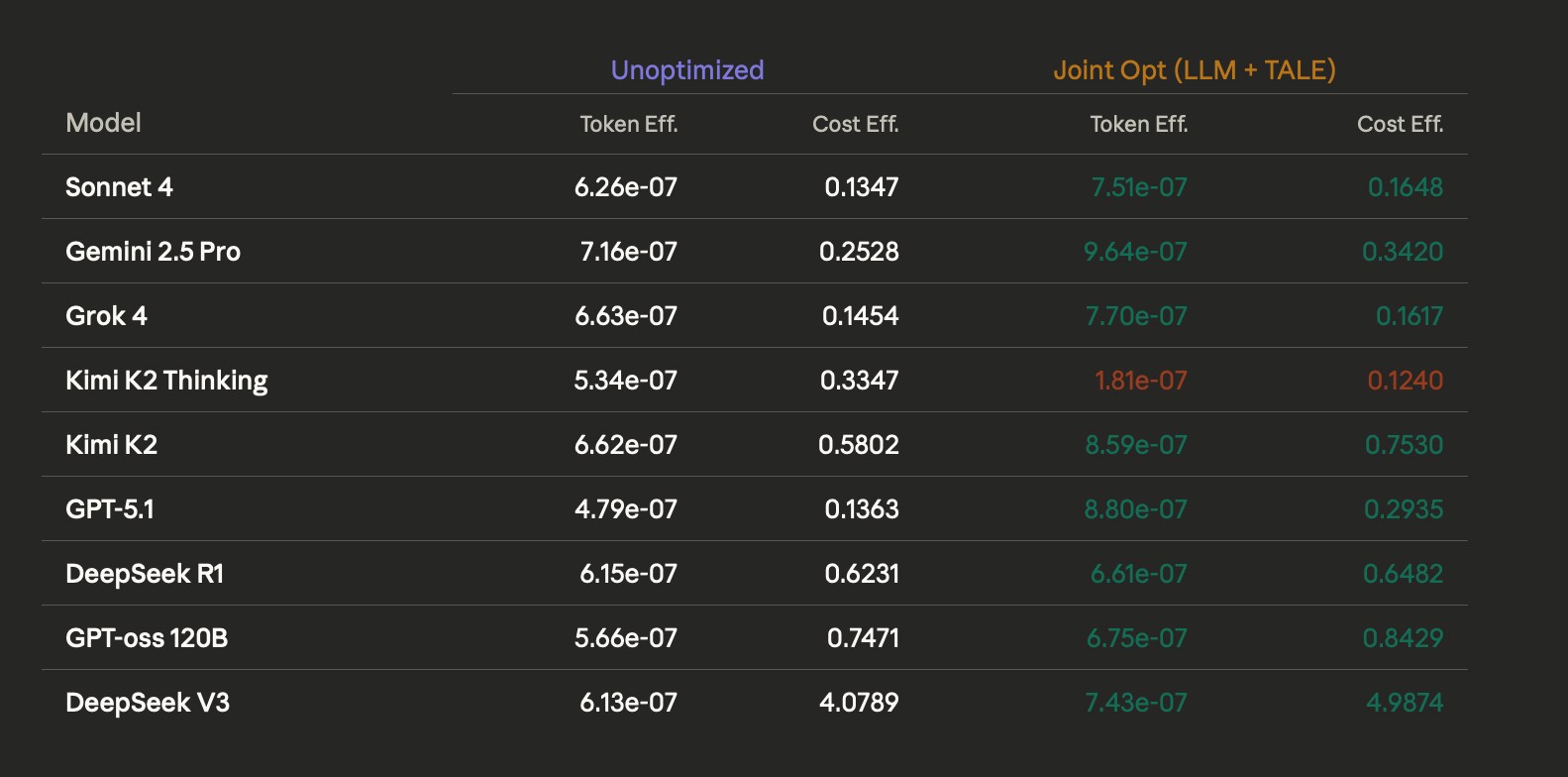Click the cost value 4.0789
This screenshot has height=777, width=1568.
pos(859,703)
